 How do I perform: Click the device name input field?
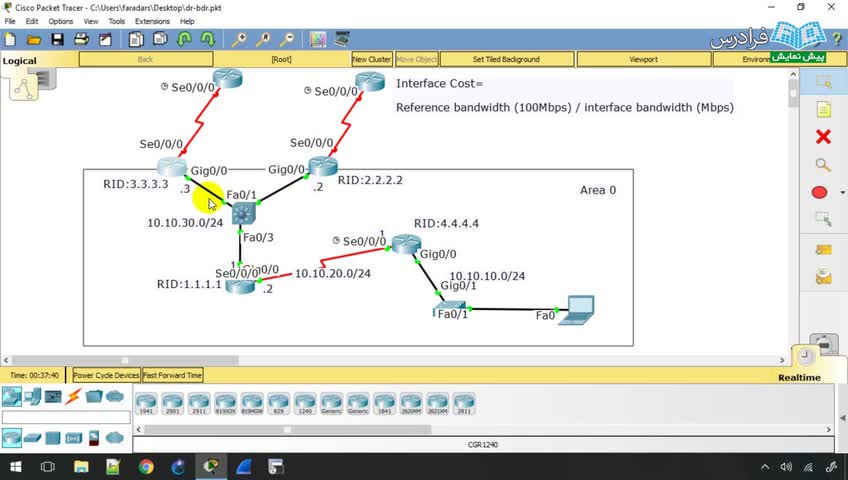pyautogui.click(x=66, y=417)
